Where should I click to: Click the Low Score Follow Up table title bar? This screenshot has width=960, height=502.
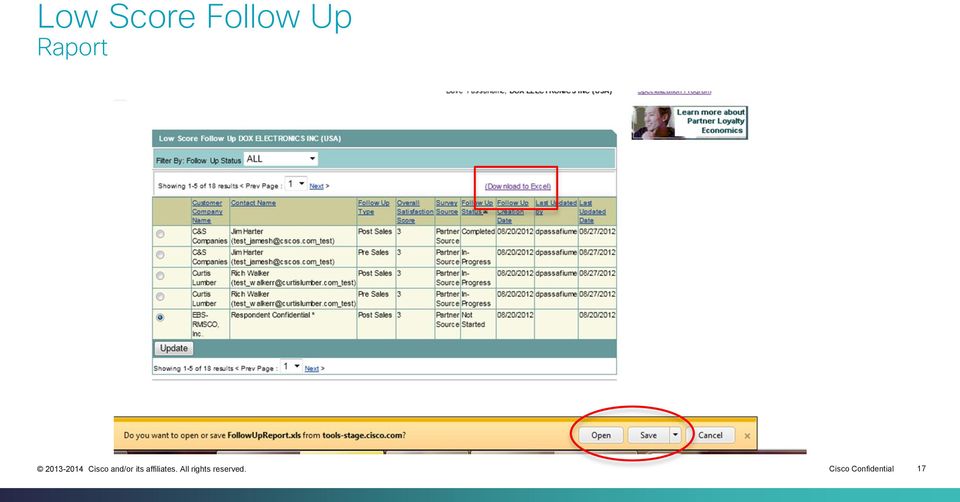(384, 138)
